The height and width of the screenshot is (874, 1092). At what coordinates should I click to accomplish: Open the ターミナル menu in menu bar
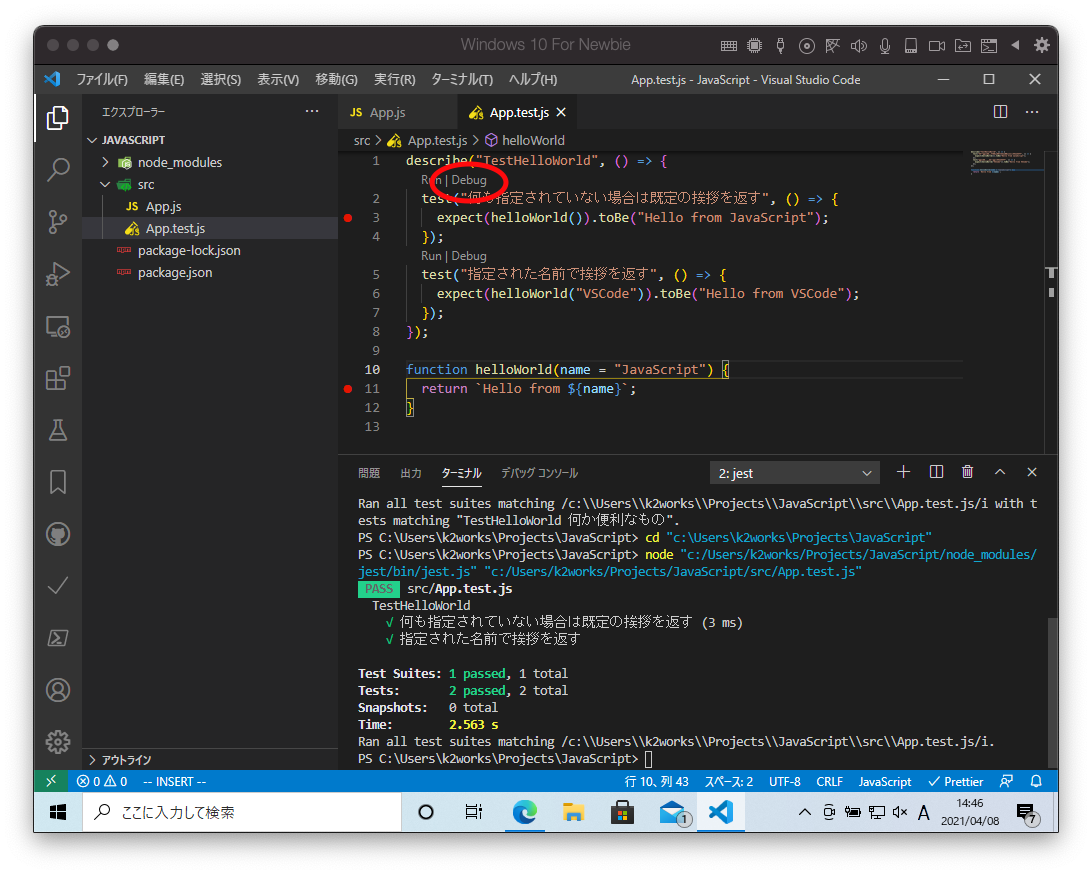pyautogui.click(x=461, y=79)
